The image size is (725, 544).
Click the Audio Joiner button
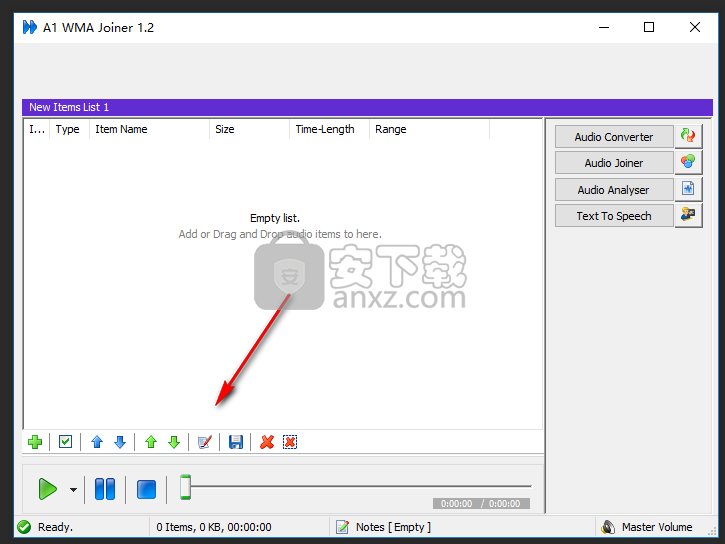614,163
